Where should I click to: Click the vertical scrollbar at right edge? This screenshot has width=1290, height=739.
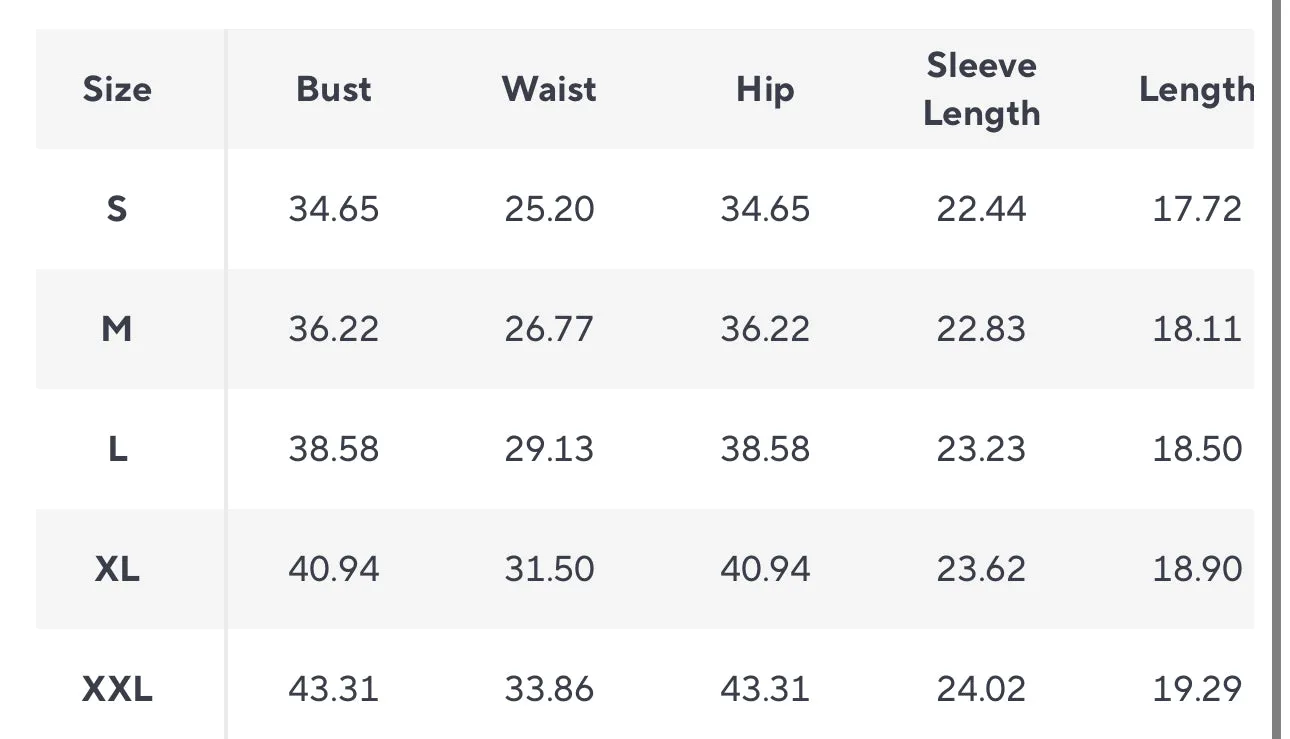coord(1276,370)
